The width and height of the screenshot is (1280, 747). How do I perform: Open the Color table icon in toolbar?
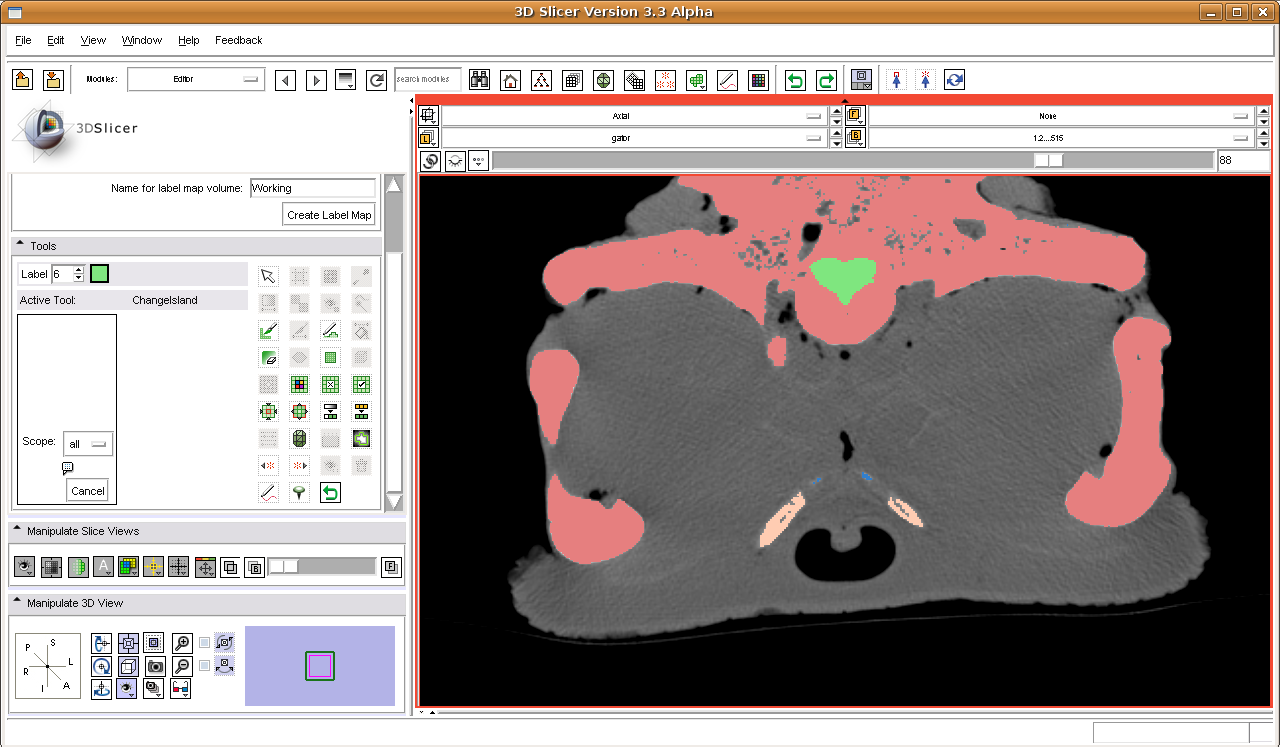tap(758, 80)
